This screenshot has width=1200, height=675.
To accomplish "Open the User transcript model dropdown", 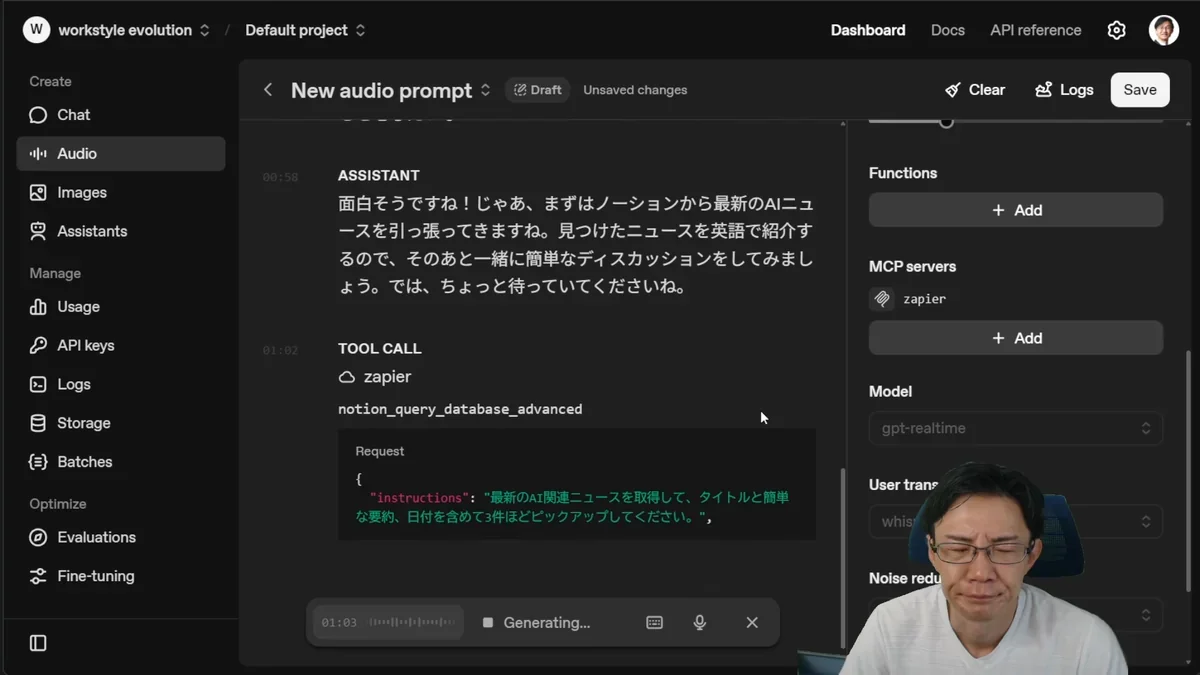I will coord(1016,521).
